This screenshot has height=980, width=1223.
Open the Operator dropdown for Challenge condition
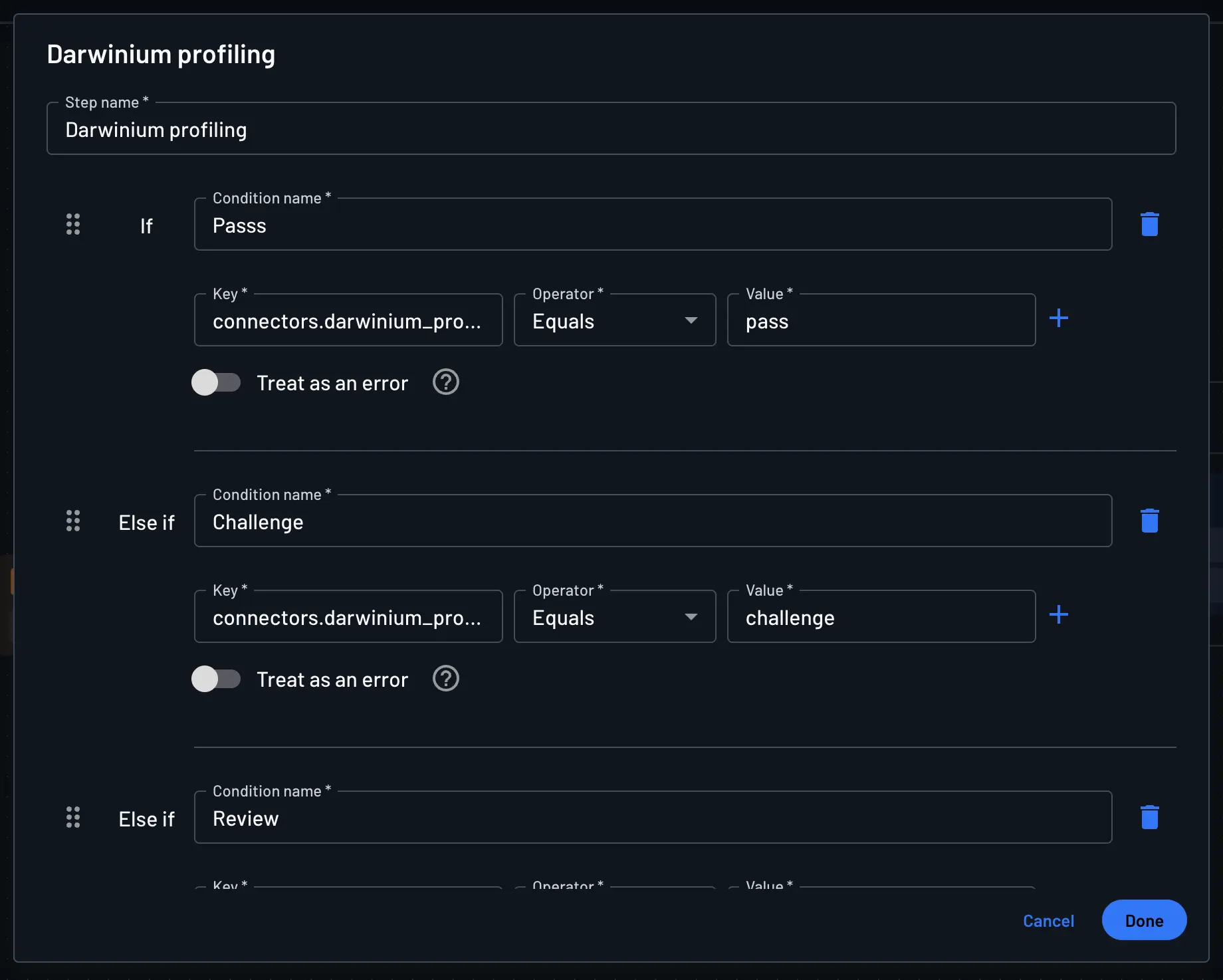coord(614,617)
